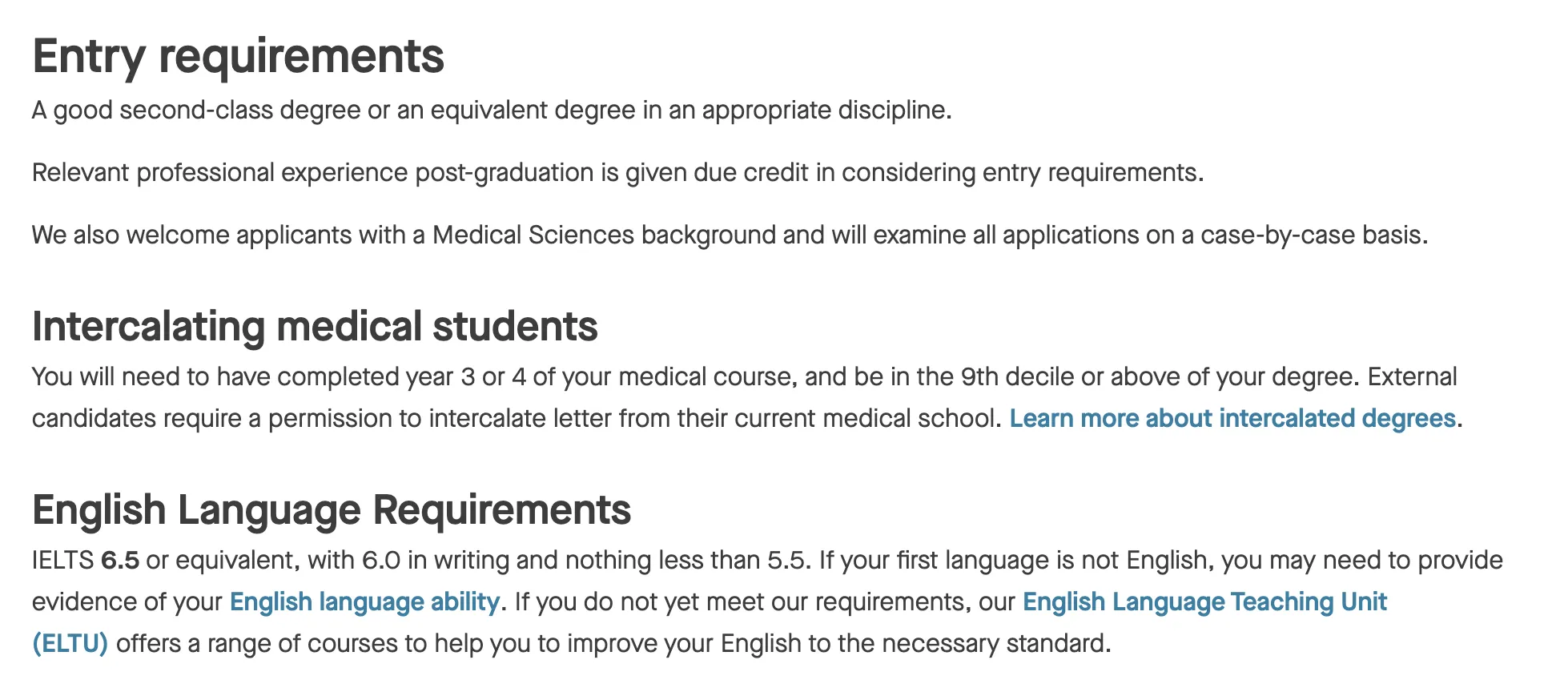This screenshot has width=1568, height=700.
Task: Click the (ELTU) link text
Action: pyautogui.click(x=70, y=643)
